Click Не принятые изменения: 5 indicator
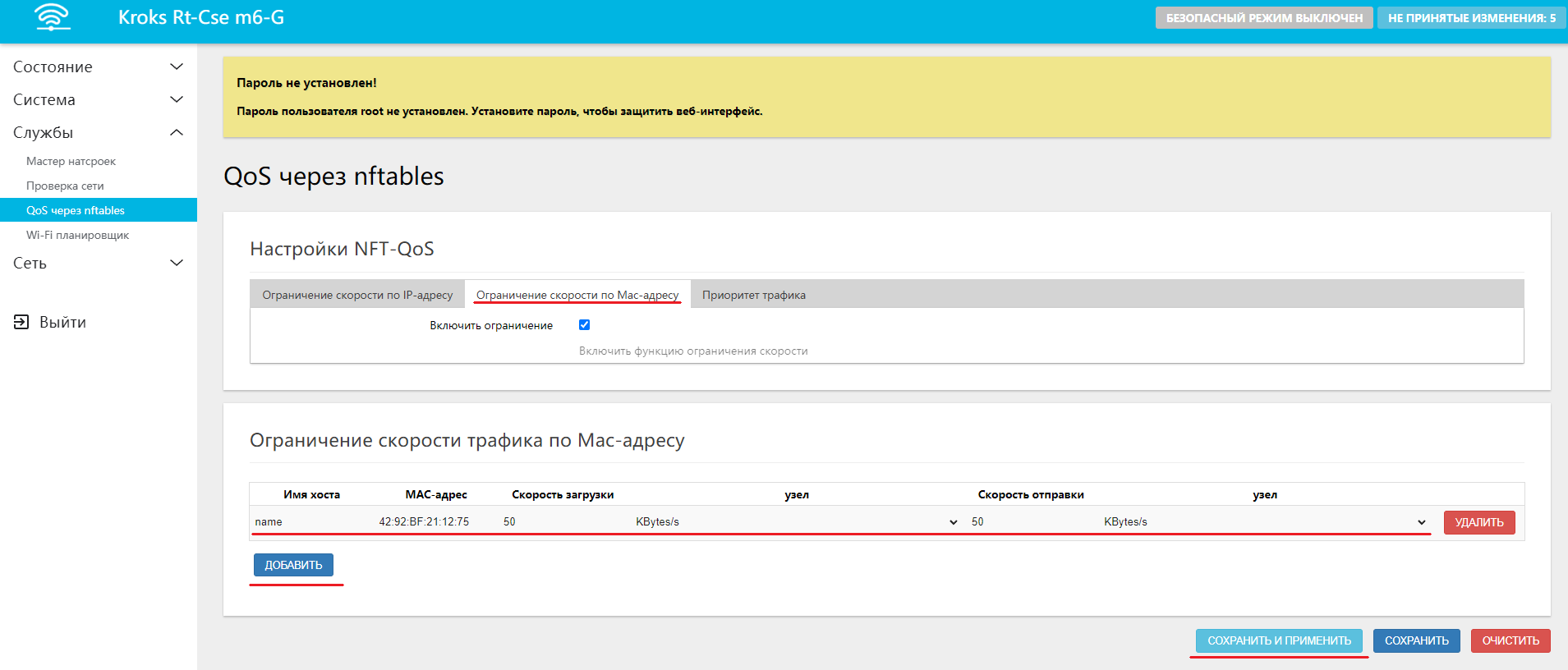This screenshot has height=670, width=1568. (x=1472, y=18)
